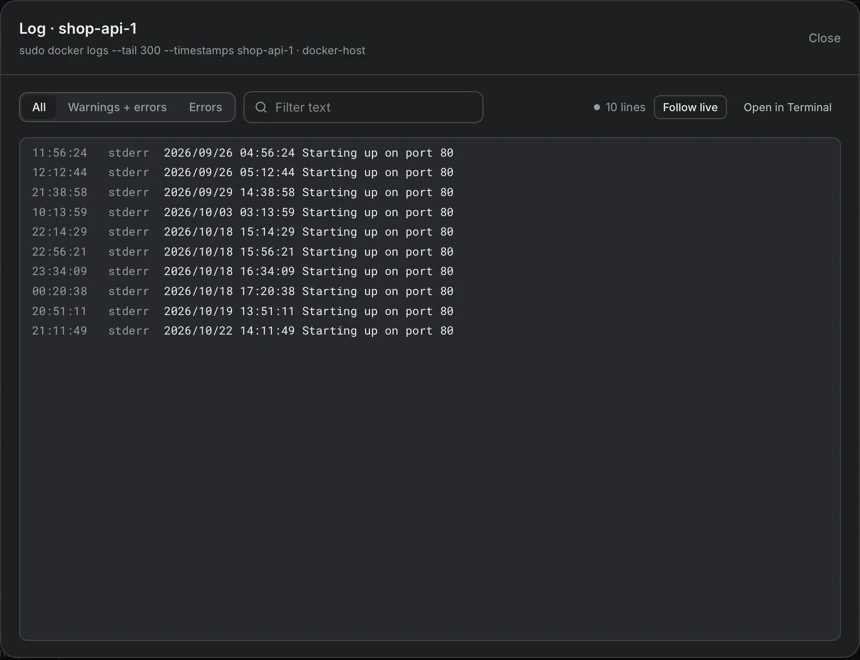This screenshot has width=860, height=660.
Task: Toggle the Follow live button
Action: (x=690, y=108)
